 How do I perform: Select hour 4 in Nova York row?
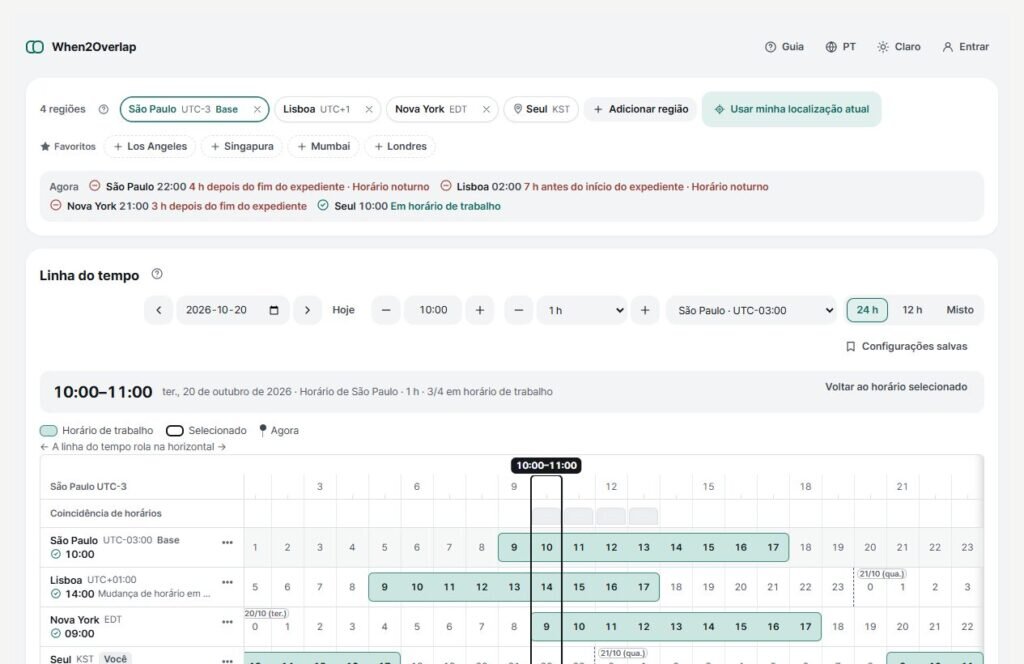385,627
